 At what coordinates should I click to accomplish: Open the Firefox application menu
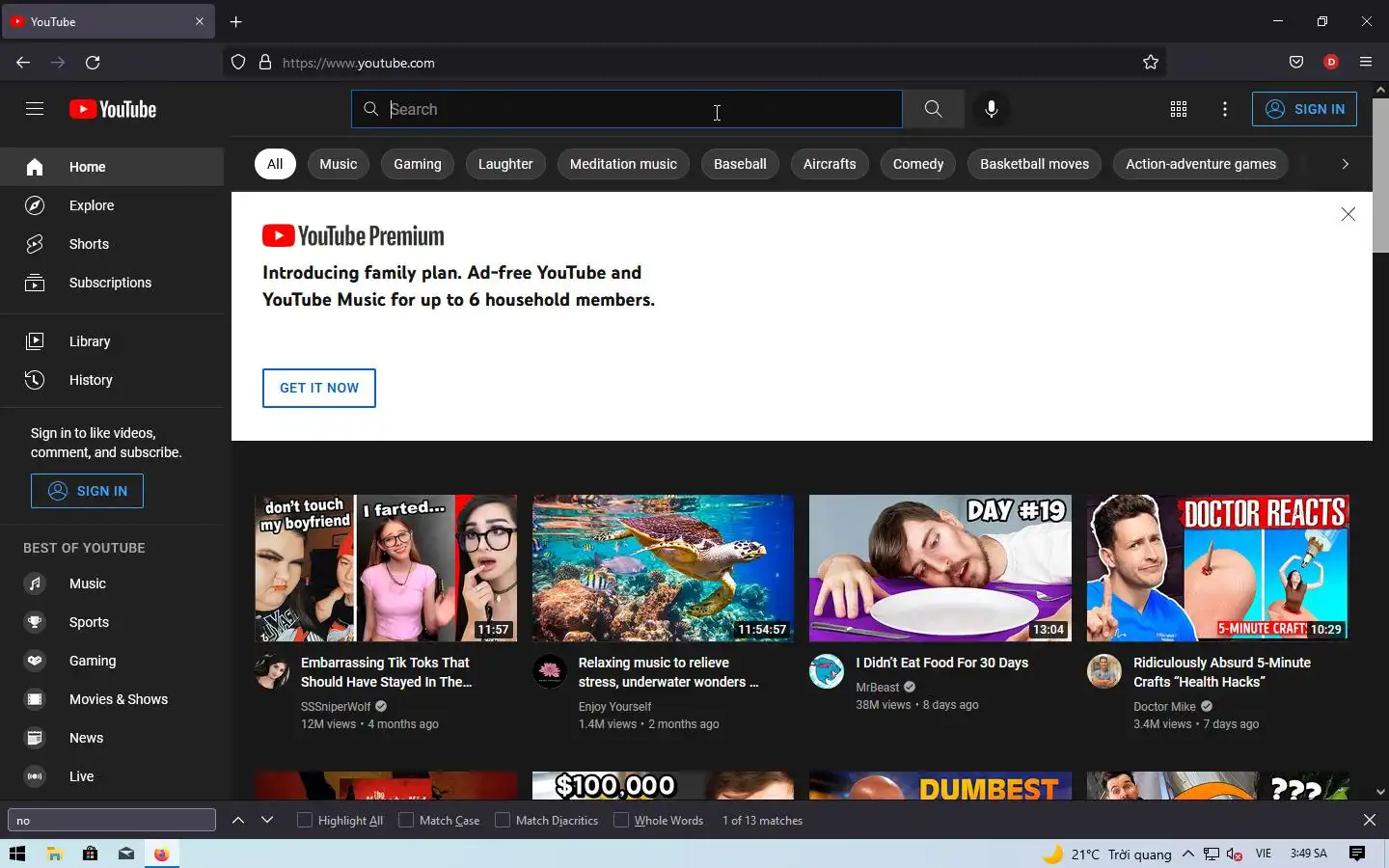coord(1366,63)
